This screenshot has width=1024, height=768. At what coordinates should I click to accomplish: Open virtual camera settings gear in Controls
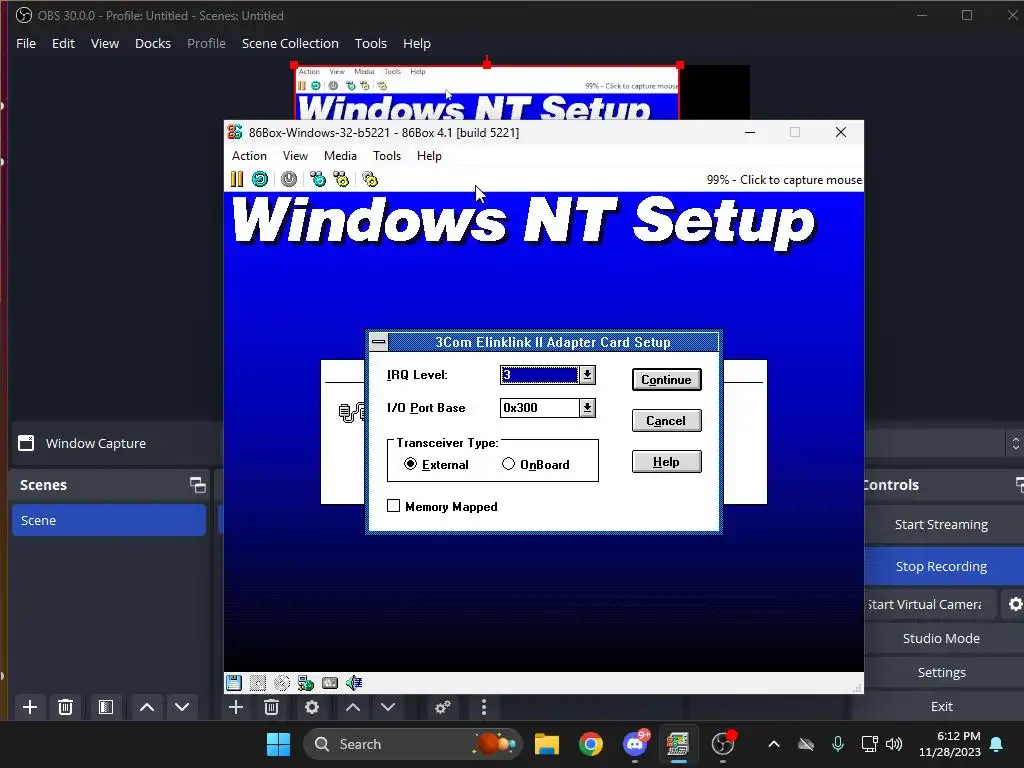coord(1014,604)
